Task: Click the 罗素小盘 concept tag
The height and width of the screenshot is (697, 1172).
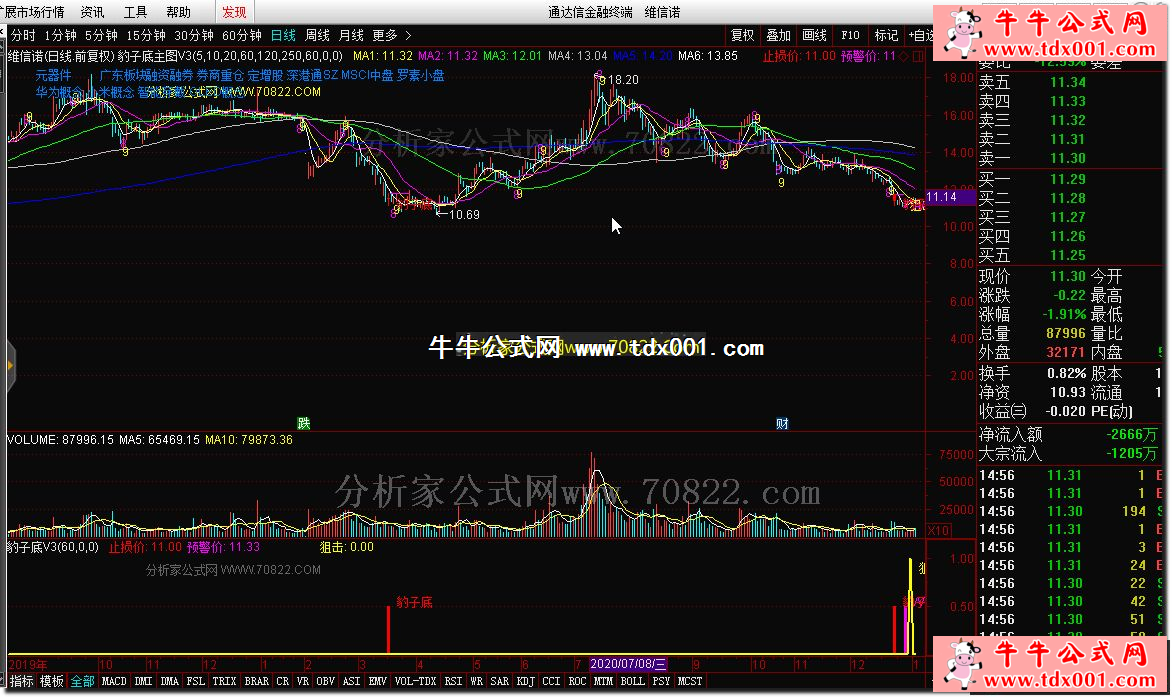Action: tap(421, 75)
